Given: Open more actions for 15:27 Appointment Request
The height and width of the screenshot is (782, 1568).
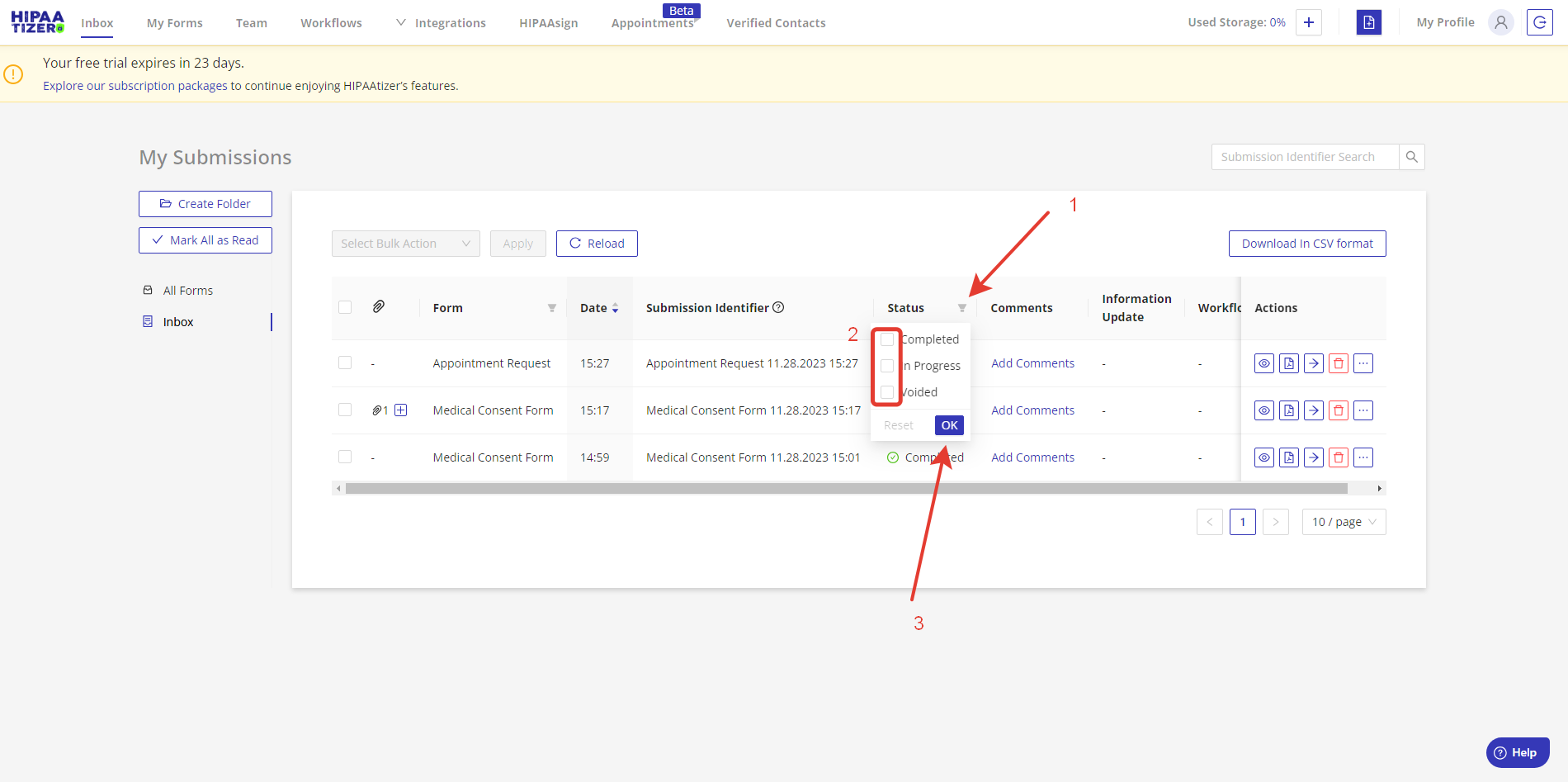Looking at the screenshot, I should [x=1363, y=363].
